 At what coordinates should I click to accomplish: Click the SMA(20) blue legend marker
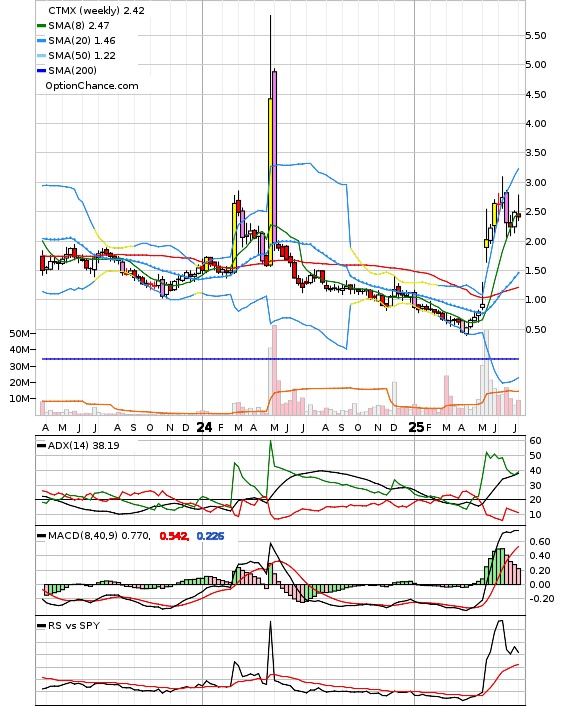(x=41, y=41)
